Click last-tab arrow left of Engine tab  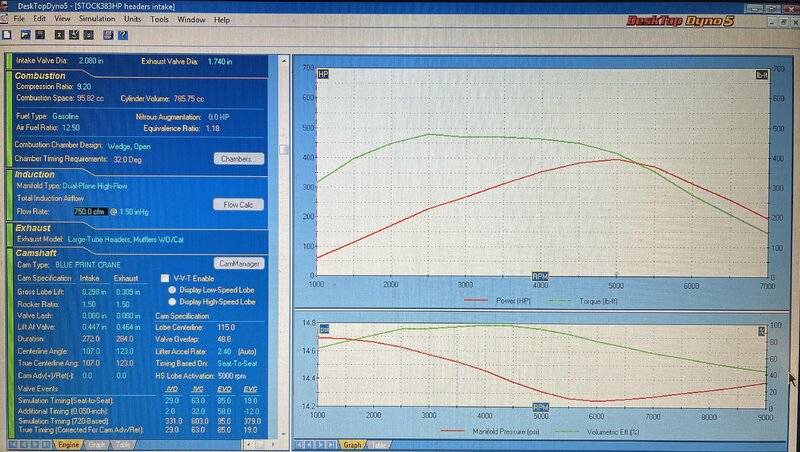tap(46, 445)
